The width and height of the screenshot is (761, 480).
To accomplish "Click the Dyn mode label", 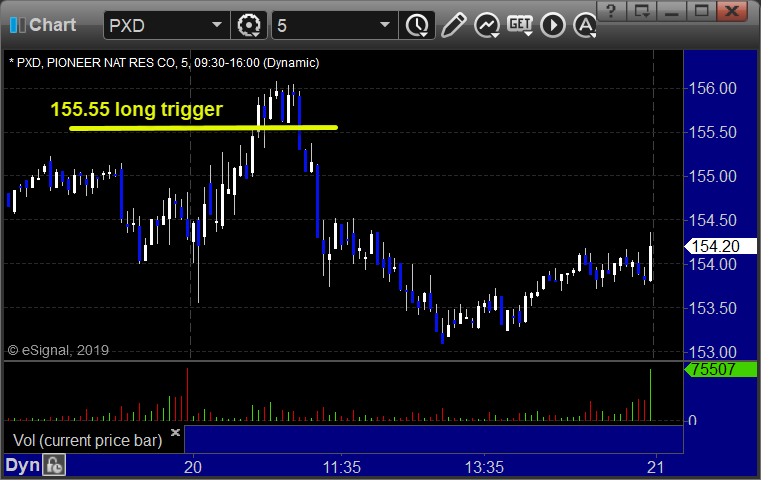I will coord(22,465).
